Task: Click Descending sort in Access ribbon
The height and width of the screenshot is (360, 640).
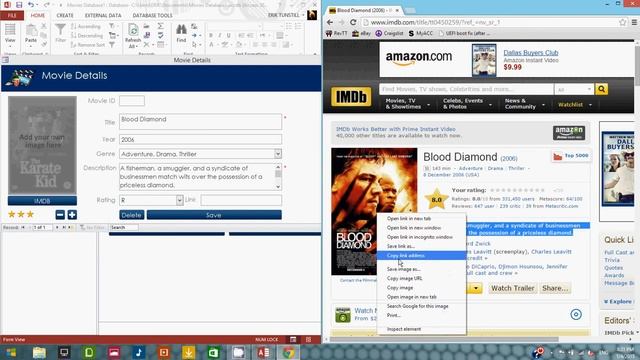Action: click(87, 36)
